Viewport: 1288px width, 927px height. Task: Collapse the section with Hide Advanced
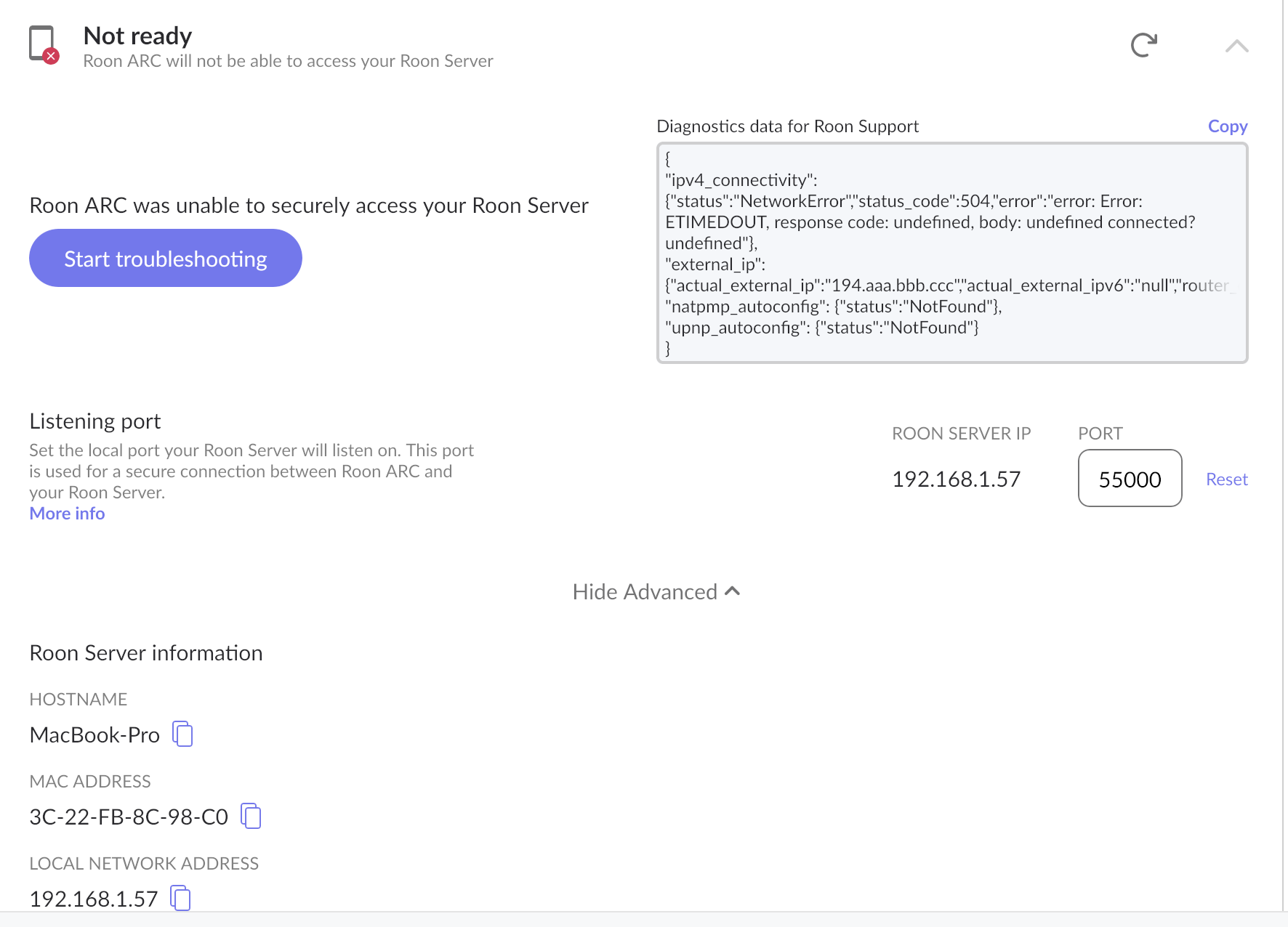(x=656, y=592)
